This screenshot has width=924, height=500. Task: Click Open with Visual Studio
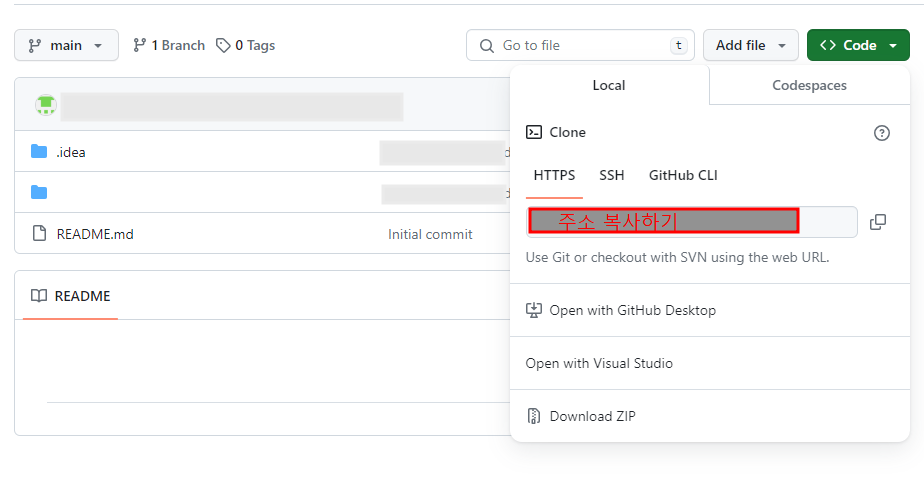710,363
